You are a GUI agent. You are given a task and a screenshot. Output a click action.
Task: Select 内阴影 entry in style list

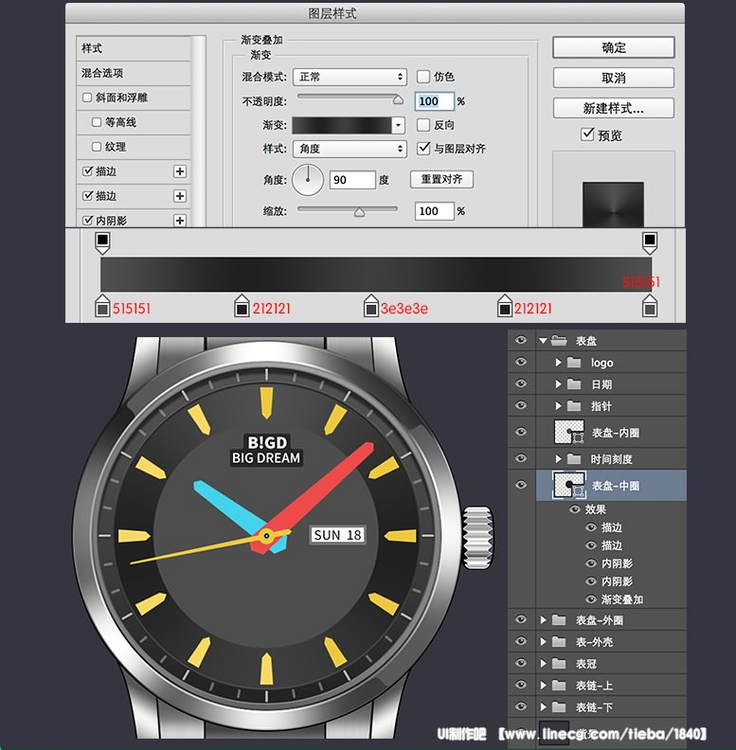(x=133, y=220)
